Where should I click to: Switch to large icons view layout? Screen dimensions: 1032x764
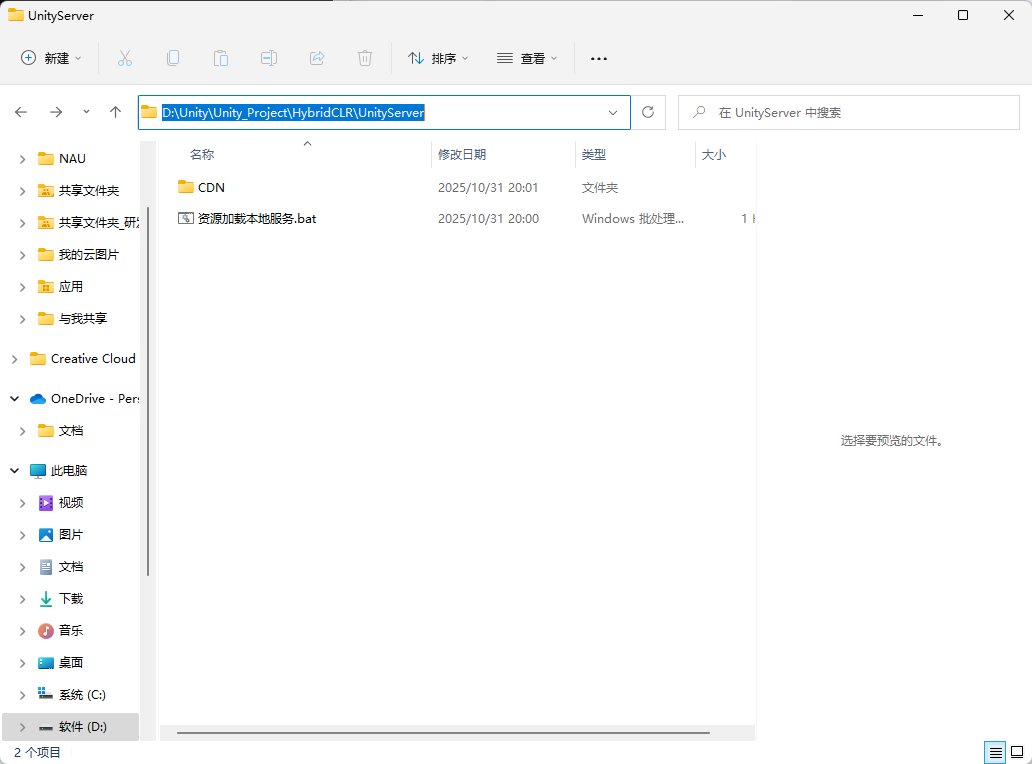tap(1017, 751)
